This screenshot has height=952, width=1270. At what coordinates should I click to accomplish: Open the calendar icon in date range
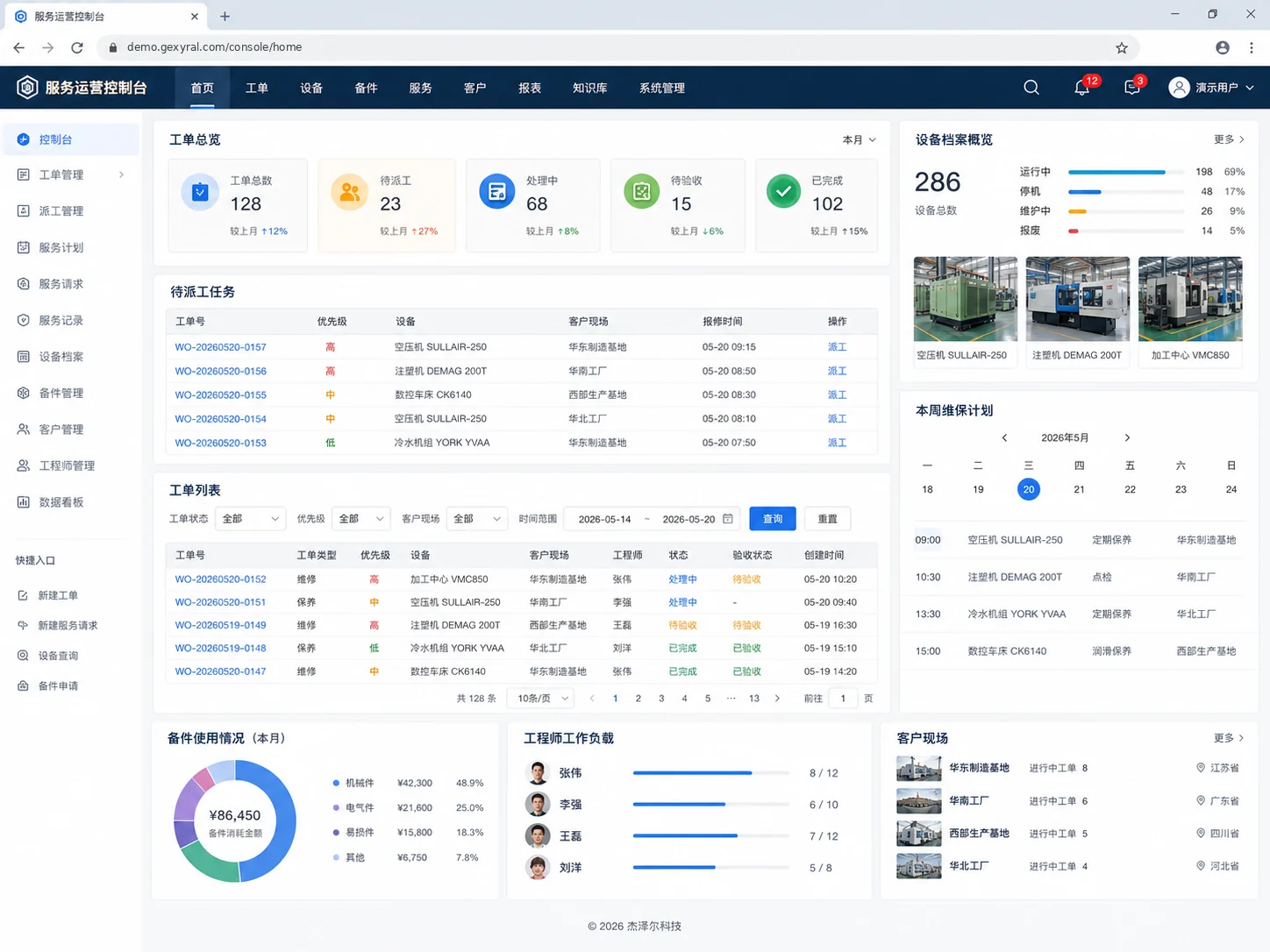tap(728, 519)
